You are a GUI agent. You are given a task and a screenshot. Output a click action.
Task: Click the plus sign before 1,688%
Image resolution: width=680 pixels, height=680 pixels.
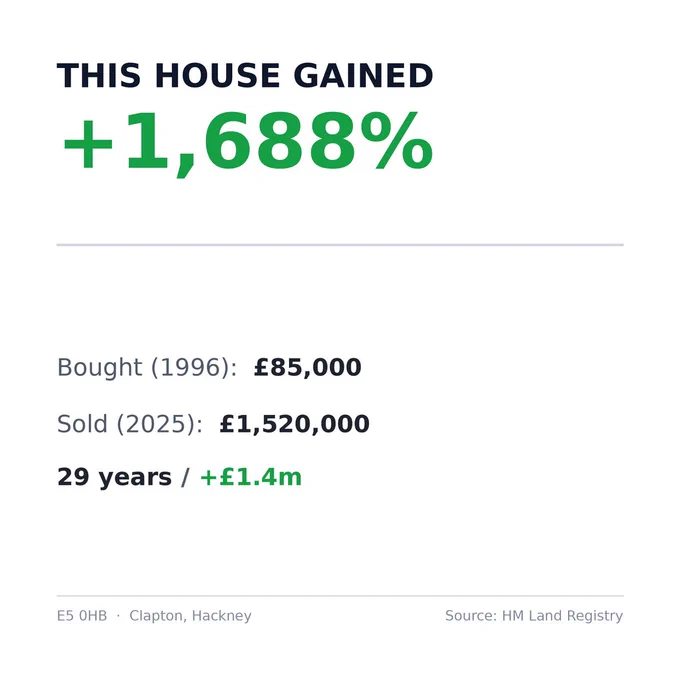coord(88,145)
